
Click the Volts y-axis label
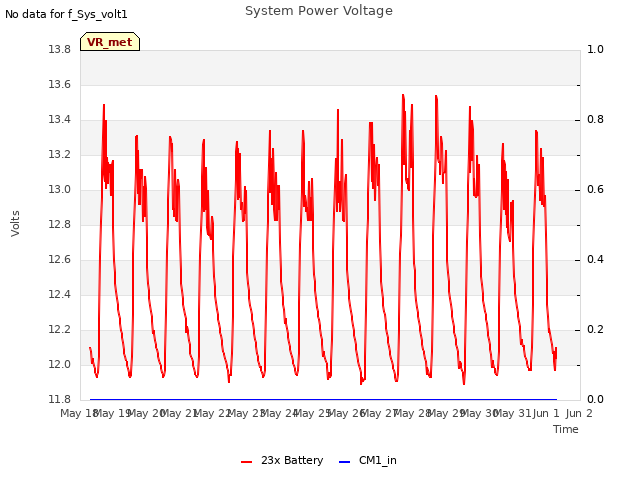tap(15, 224)
